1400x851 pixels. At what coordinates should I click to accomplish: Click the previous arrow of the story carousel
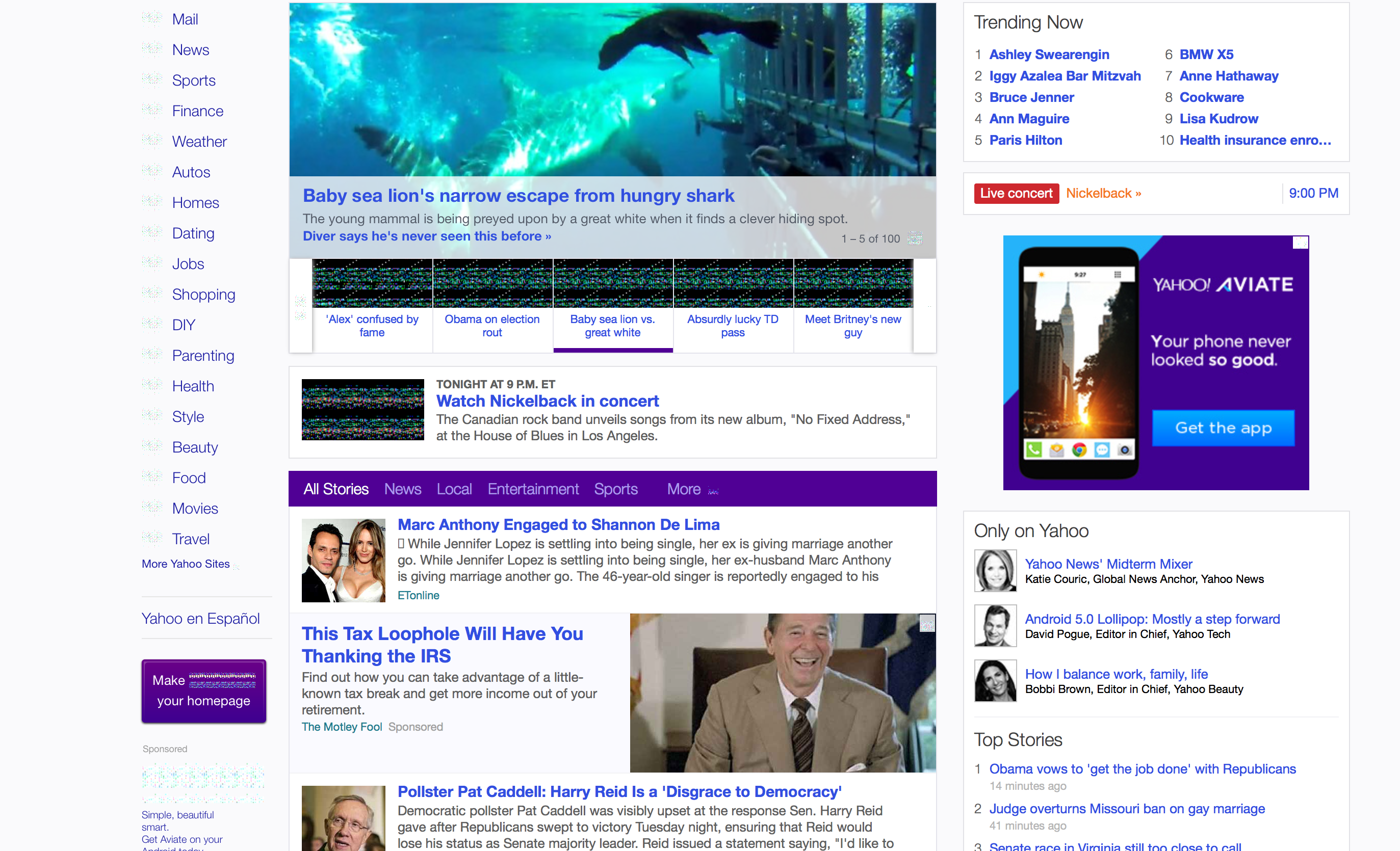[x=301, y=307]
